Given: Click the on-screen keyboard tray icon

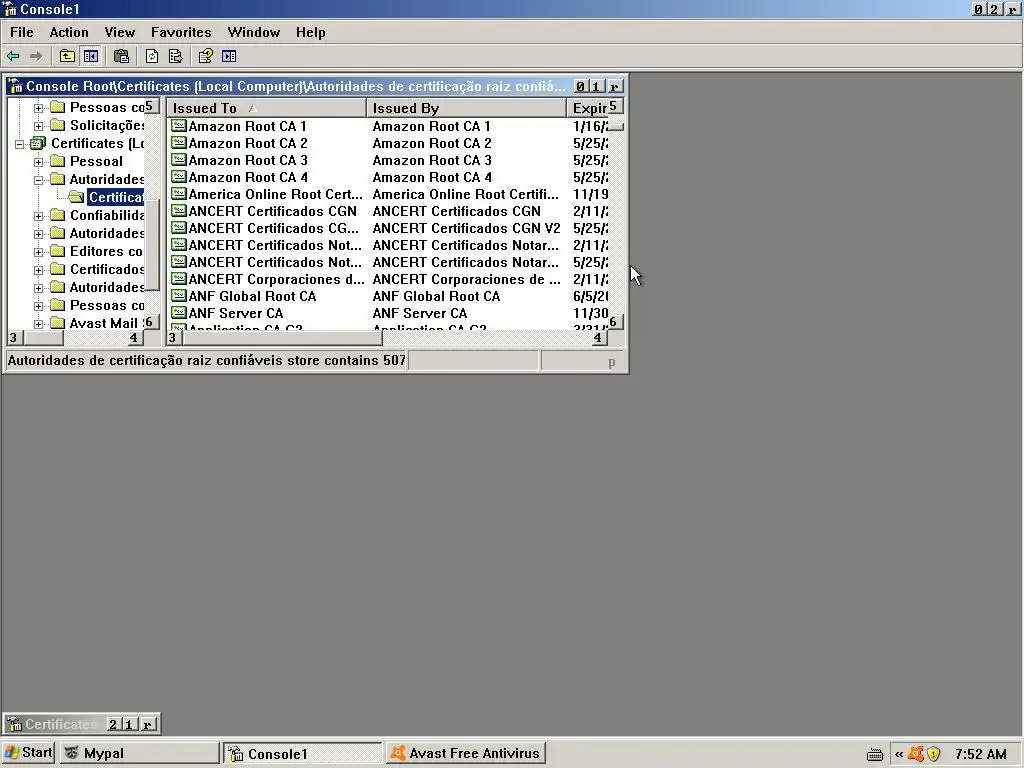Looking at the screenshot, I should coord(875,755).
